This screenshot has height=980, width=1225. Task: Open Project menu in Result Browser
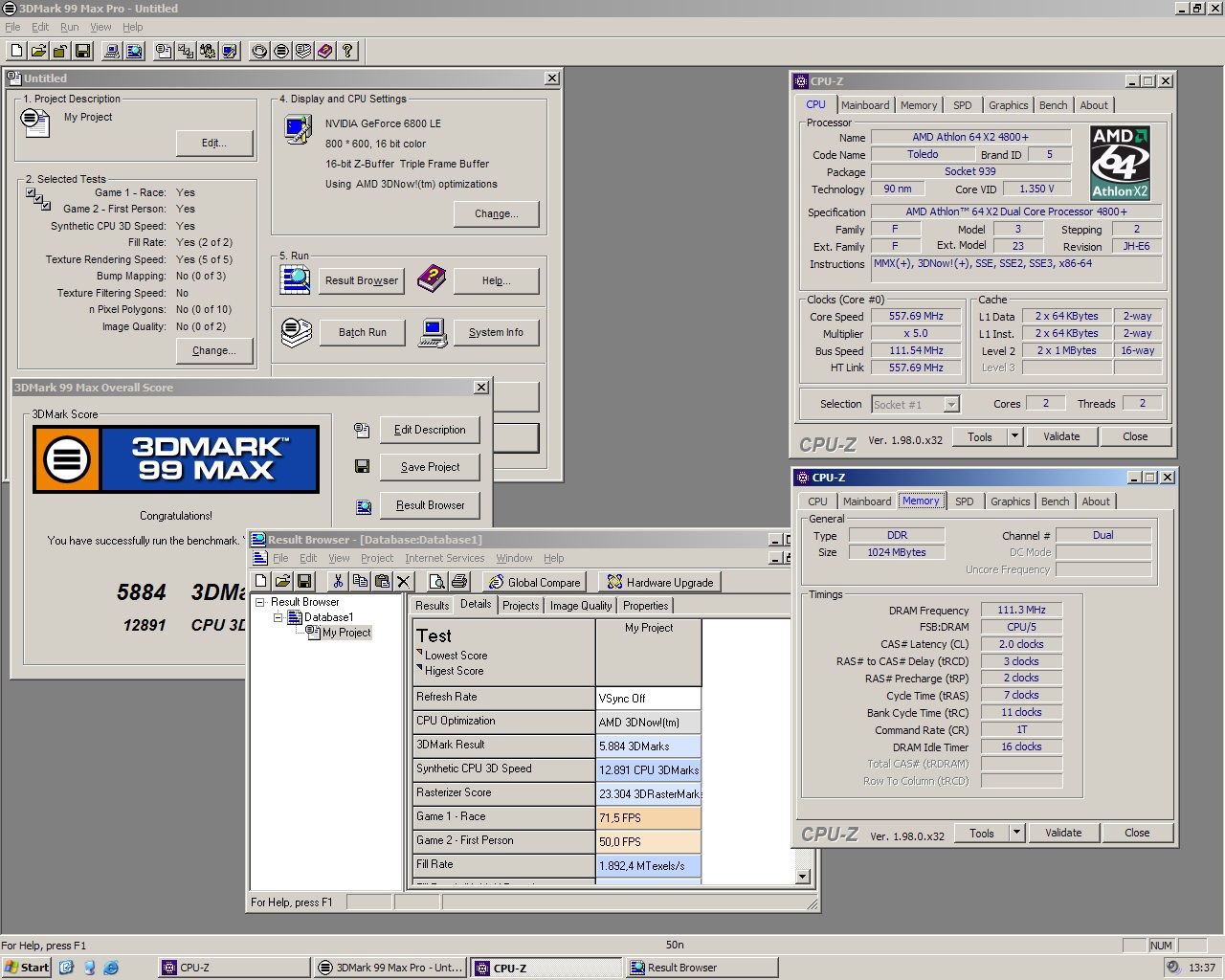click(377, 558)
